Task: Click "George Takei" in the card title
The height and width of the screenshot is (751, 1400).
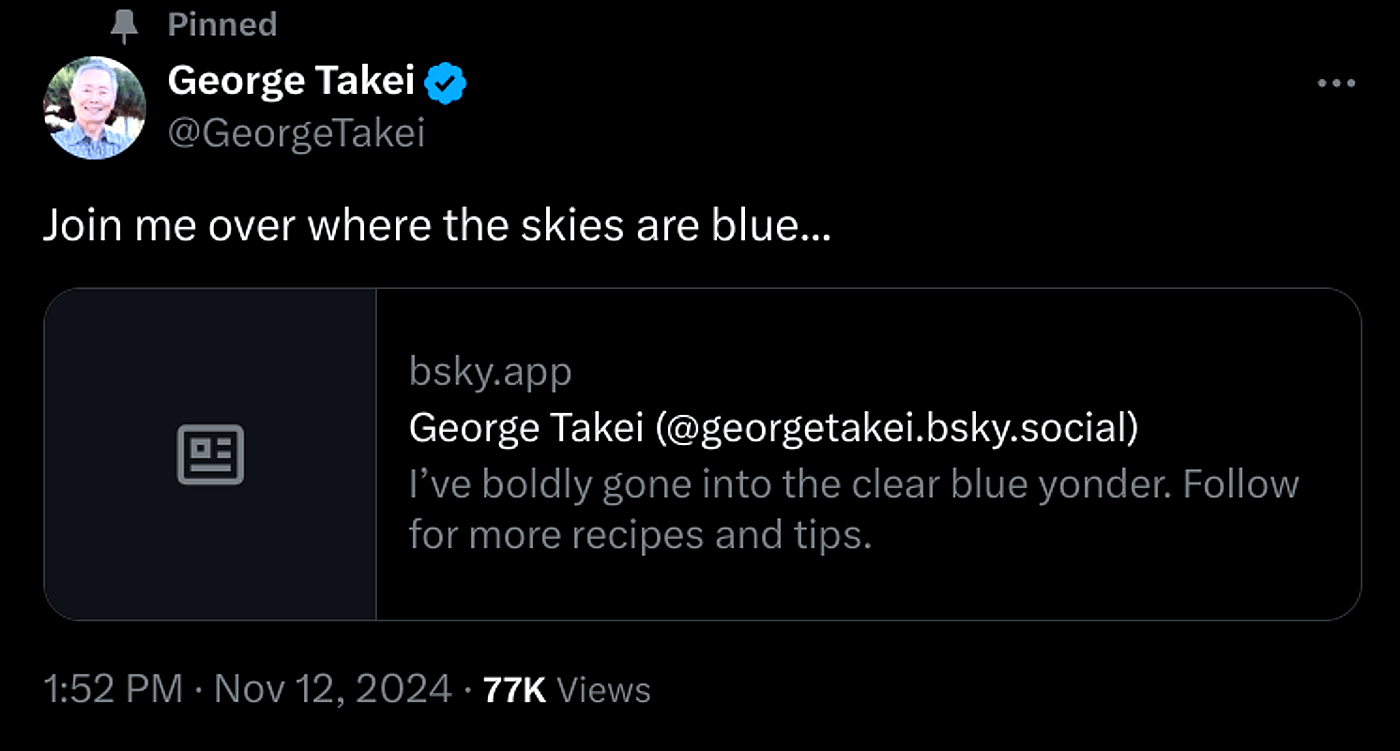Action: (x=526, y=428)
